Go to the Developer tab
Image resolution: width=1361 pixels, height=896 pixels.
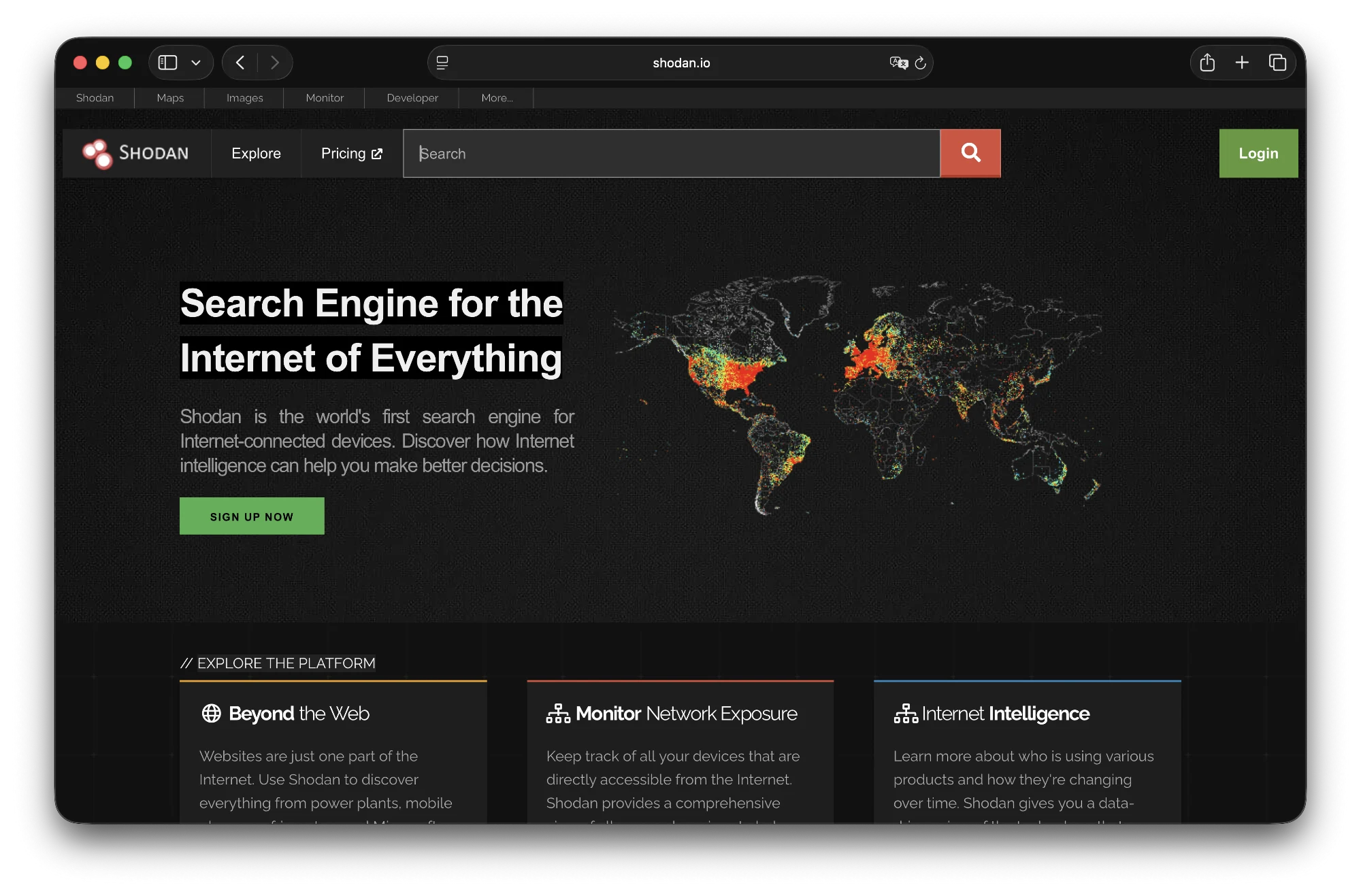click(412, 98)
